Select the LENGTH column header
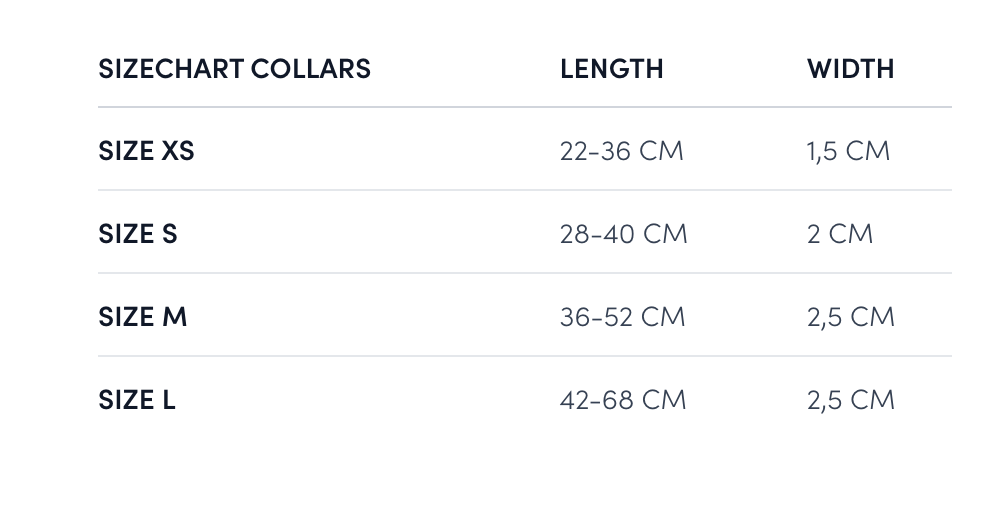Viewport: 990px width, 526px height. click(611, 69)
